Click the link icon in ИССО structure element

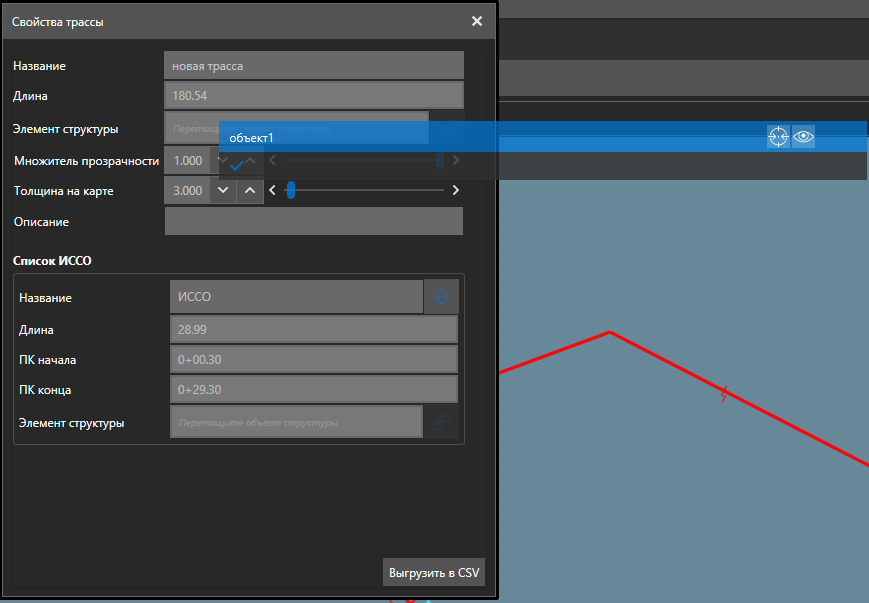(441, 423)
